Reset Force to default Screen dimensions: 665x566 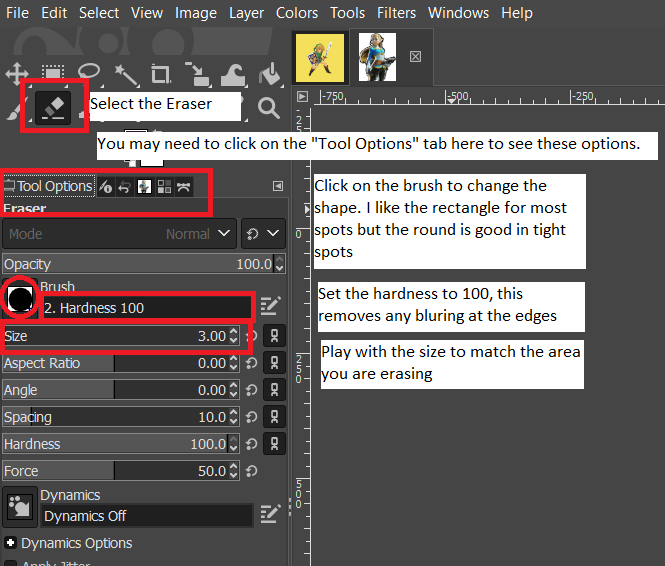tap(251, 471)
